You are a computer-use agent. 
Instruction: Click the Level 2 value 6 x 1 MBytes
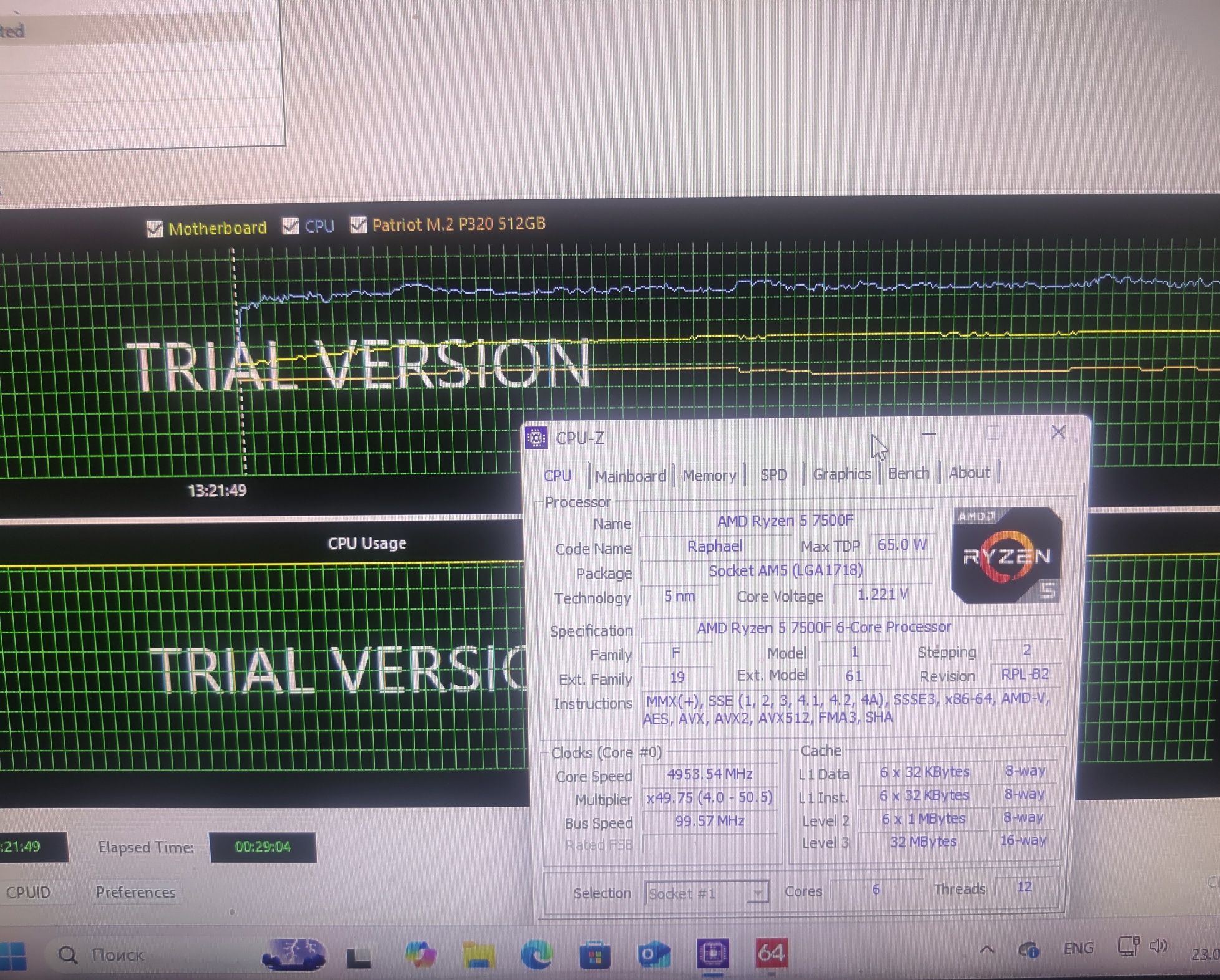(923, 818)
